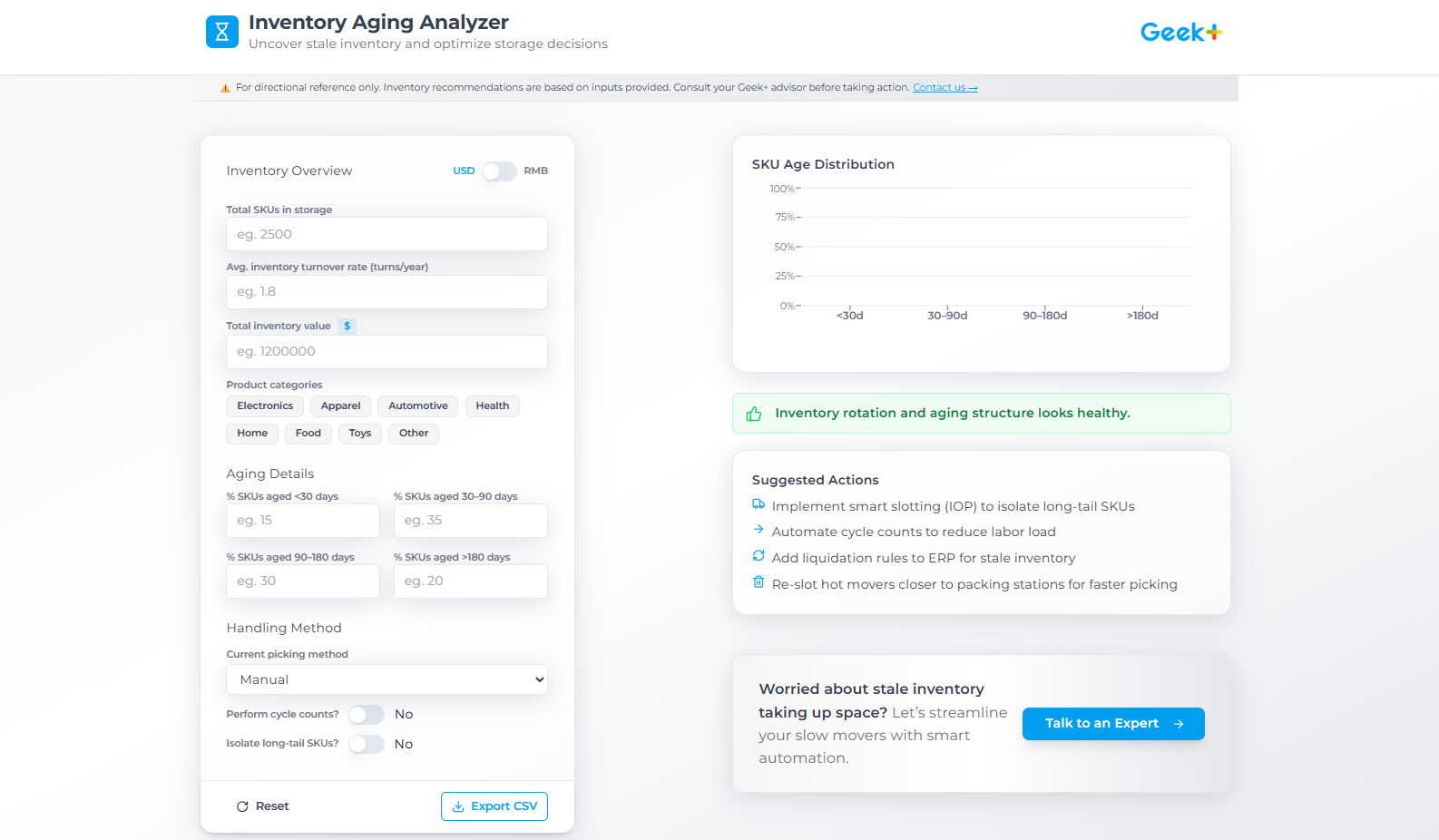Image resolution: width=1439 pixels, height=840 pixels.
Task: Select the Toys category chip
Action: coord(360,434)
